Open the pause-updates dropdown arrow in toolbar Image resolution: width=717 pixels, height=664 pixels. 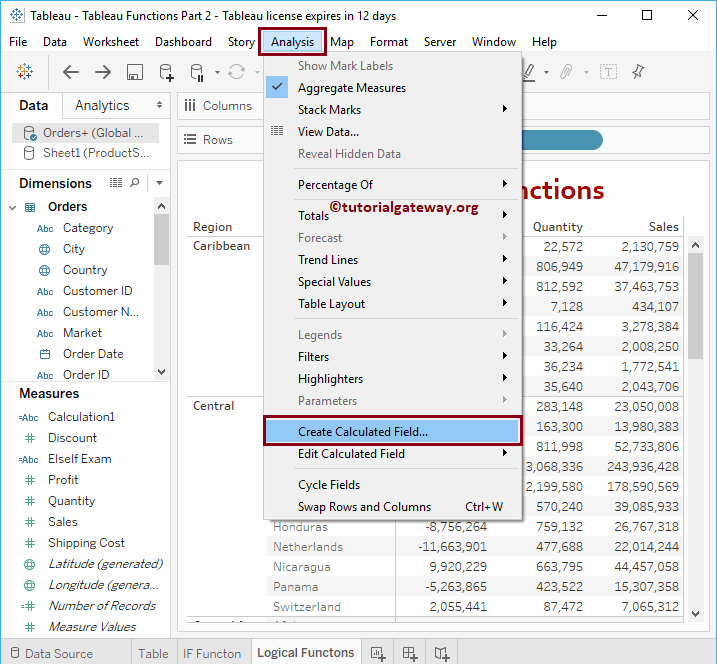(217, 72)
